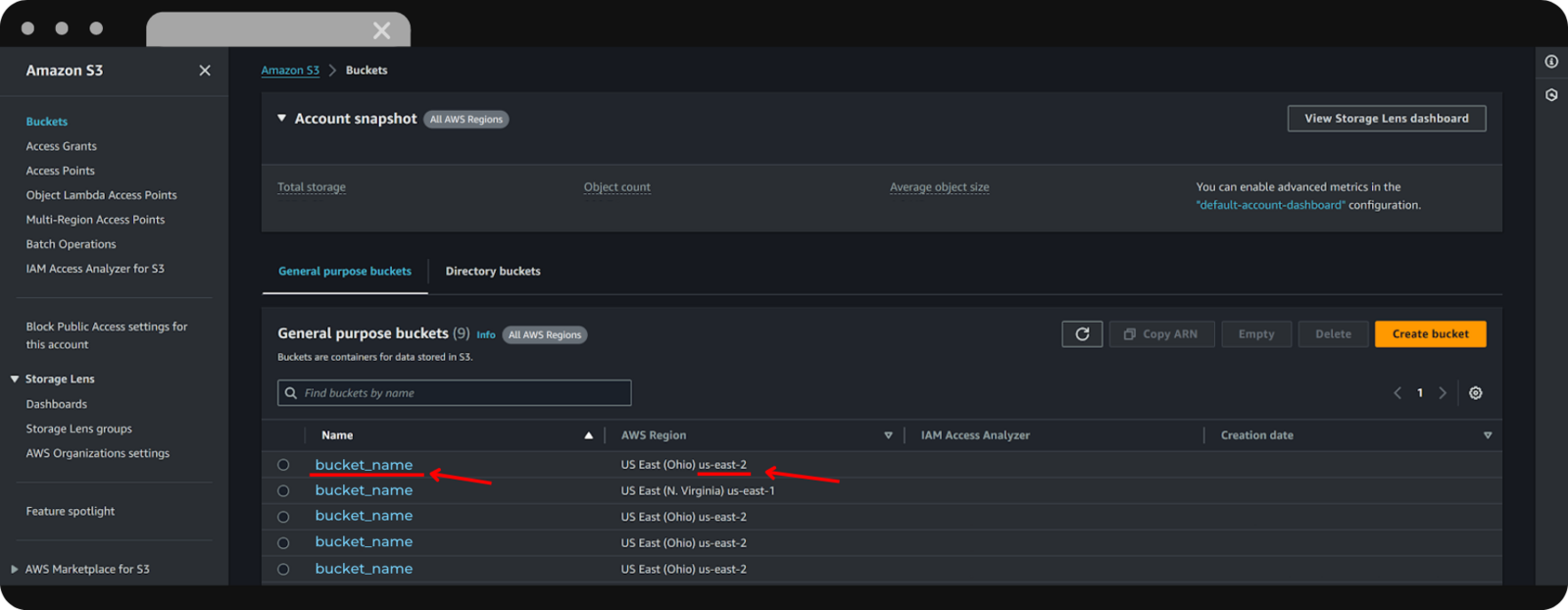Open the info panel icon at top right

1551,62
